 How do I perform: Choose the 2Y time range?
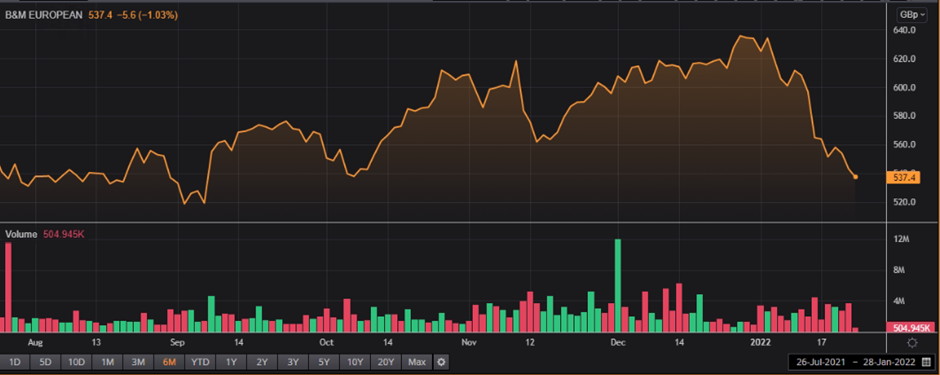[x=262, y=362]
